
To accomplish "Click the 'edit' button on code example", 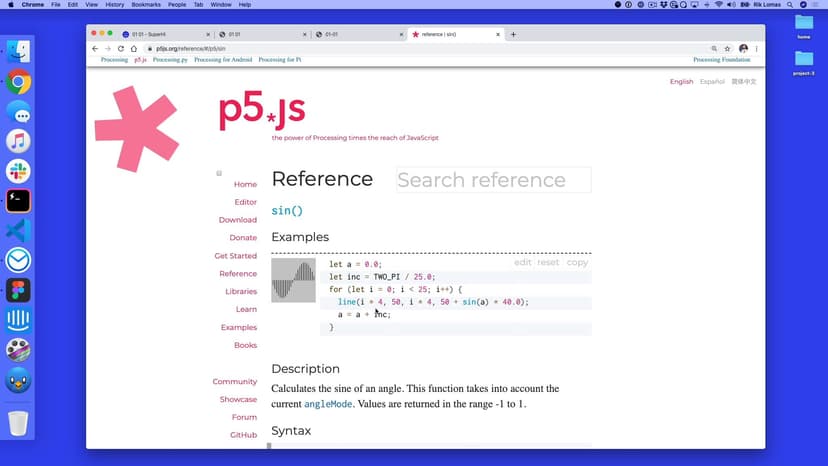I will pyautogui.click(x=522, y=262).
